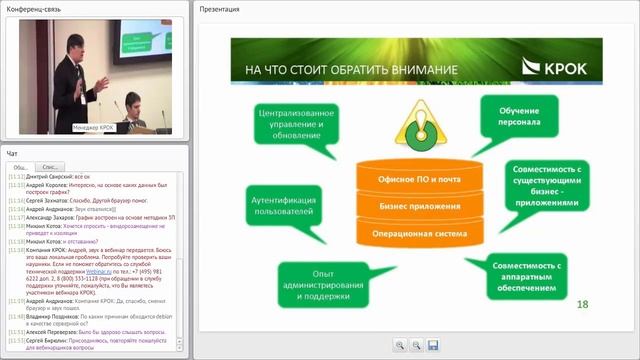Click the 'Презентация' panel title

click(x=220, y=9)
